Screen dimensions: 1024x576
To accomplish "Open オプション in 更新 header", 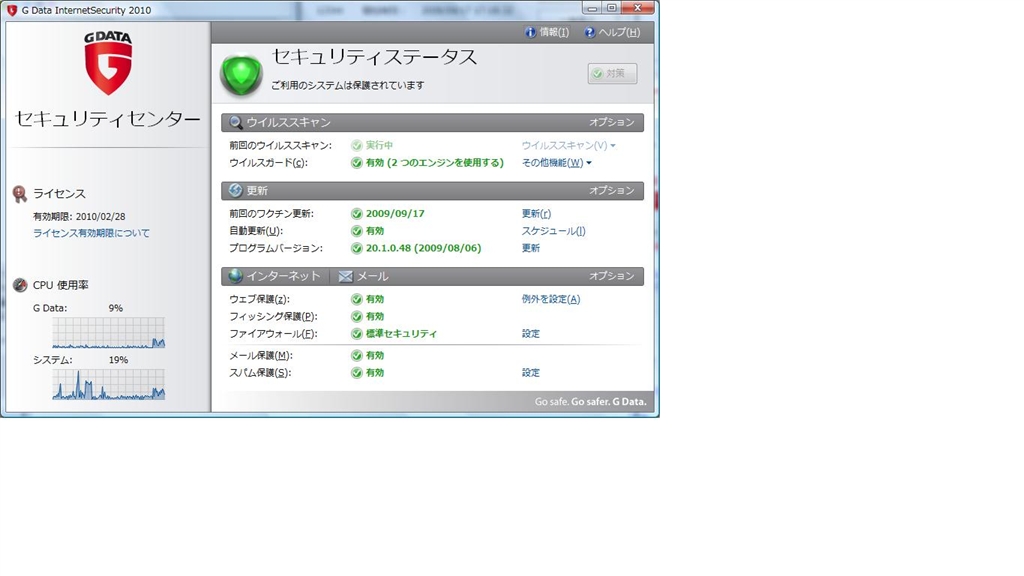I will (612, 190).
